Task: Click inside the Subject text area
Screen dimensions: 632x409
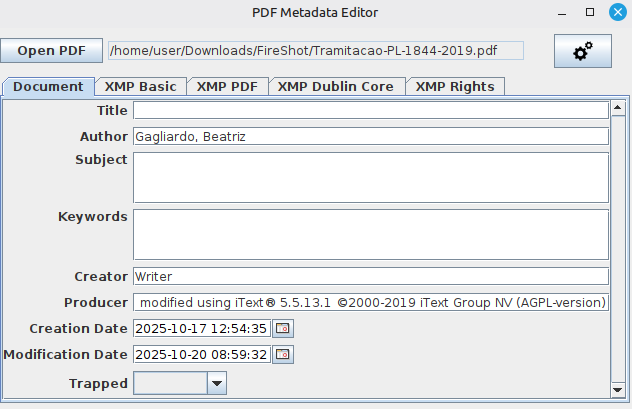Action: pyautogui.click(x=370, y=177)
